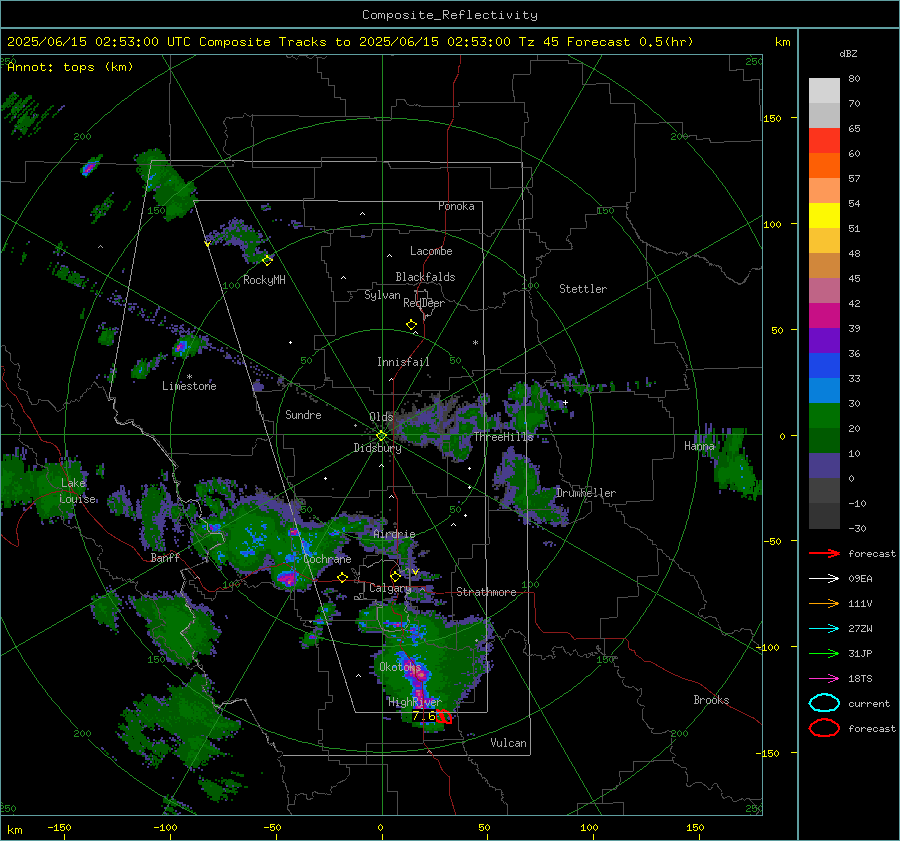Select the white 09EA arrow legend icon
Screen dimensions: 900x841
tap(824, 579)
